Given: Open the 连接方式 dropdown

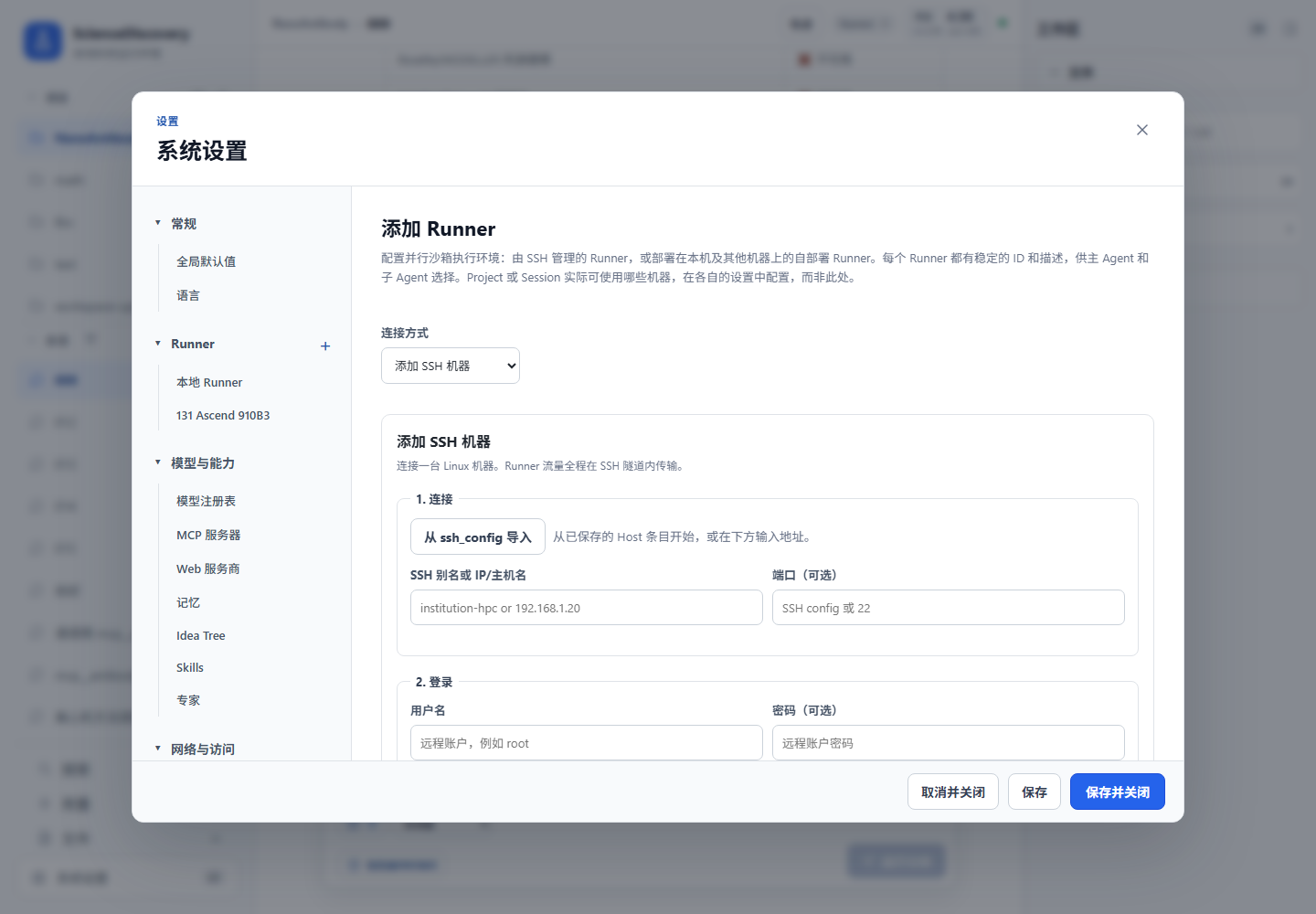Looking at the screenshot, I should coord(451,366).
